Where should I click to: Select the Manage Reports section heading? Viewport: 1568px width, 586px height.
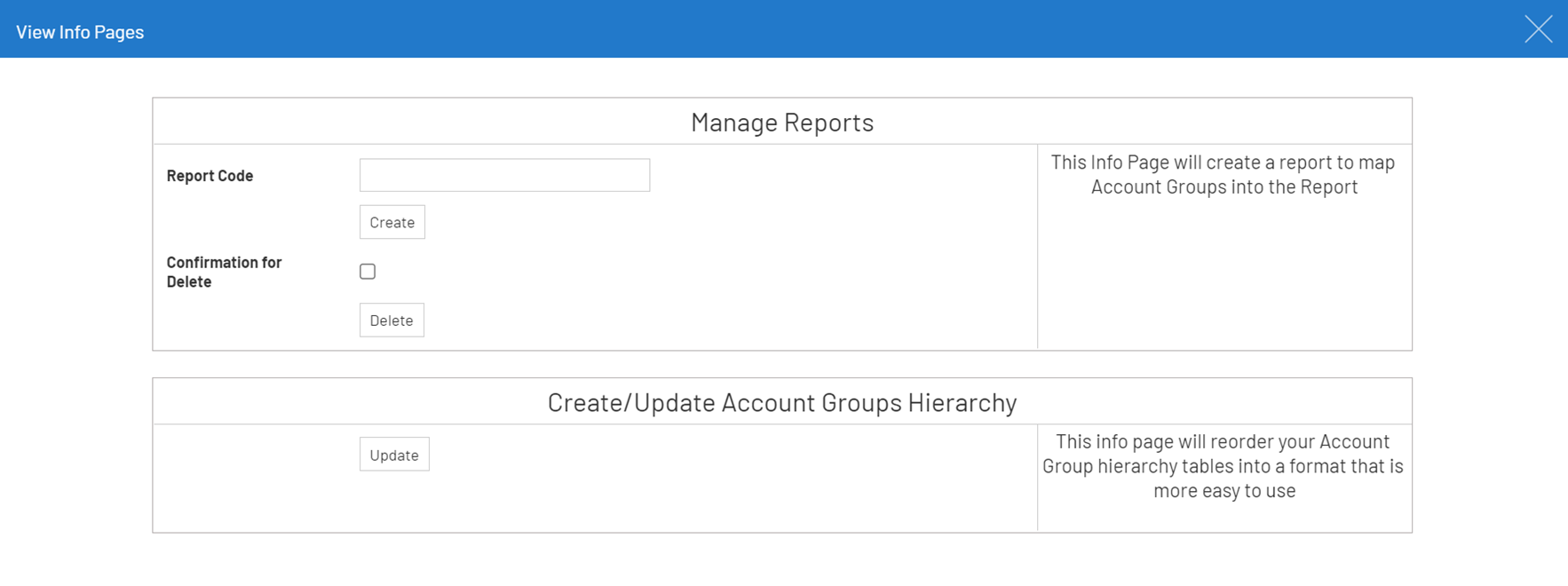pos(781,122)
